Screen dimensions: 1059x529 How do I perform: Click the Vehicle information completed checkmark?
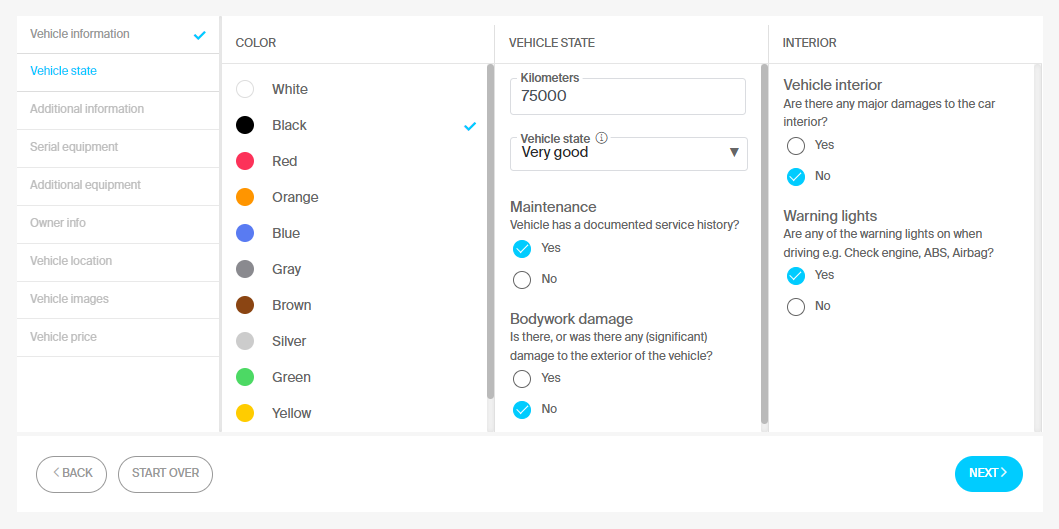pyautogui.click(x=199, y=35)
